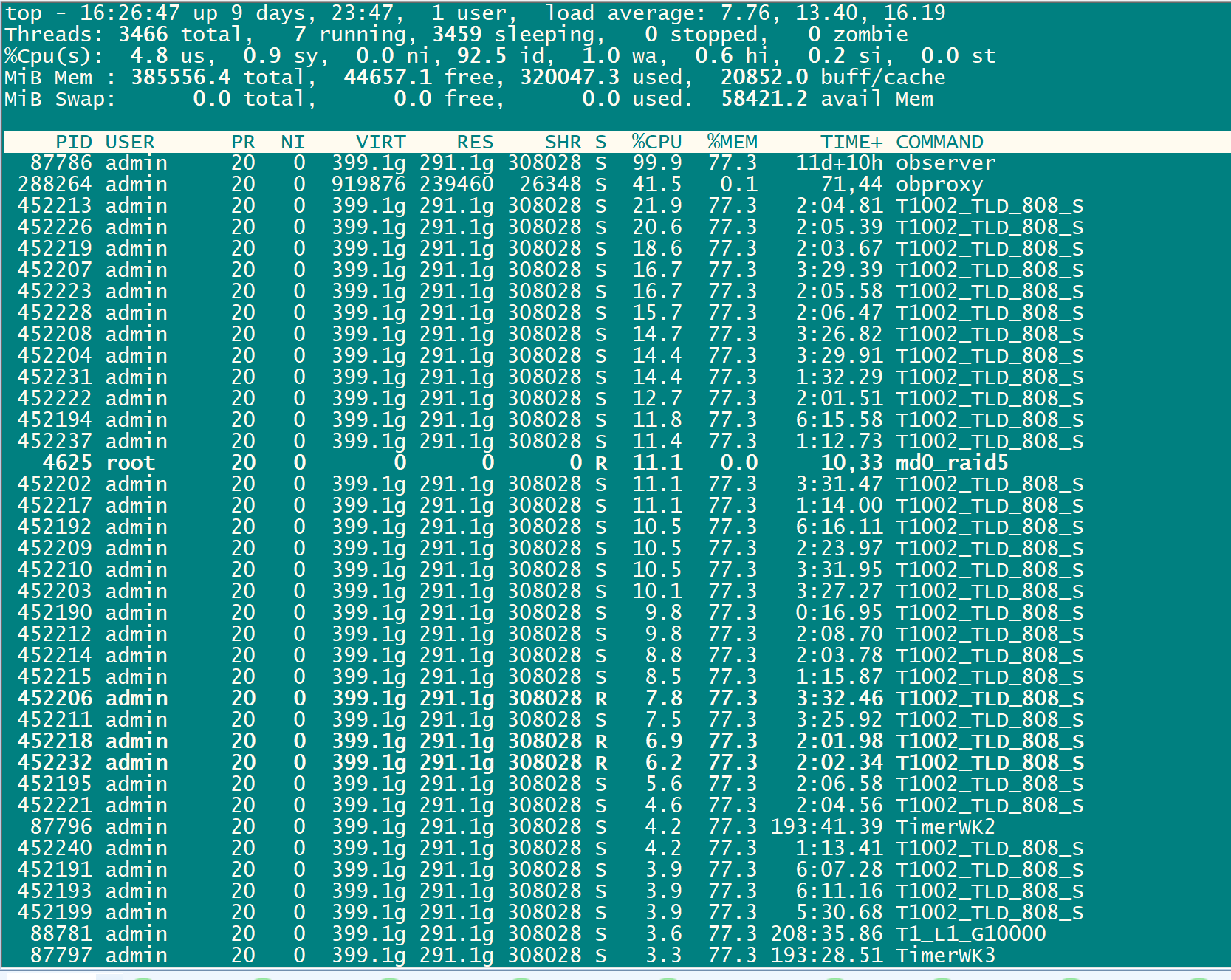Click the %MEM column header

pos(732,142)
